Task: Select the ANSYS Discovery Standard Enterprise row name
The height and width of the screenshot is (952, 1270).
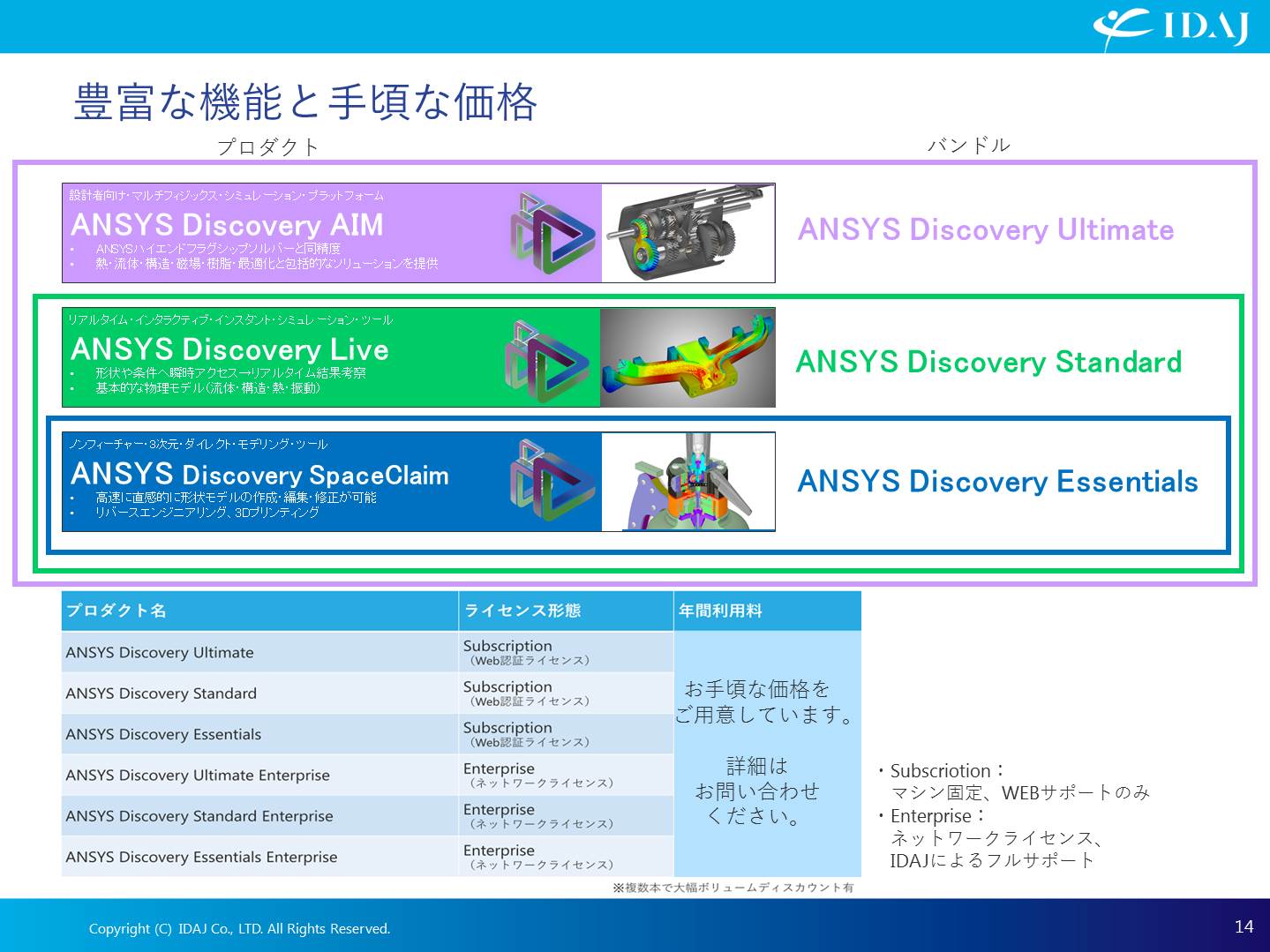Action: [199, 816]
